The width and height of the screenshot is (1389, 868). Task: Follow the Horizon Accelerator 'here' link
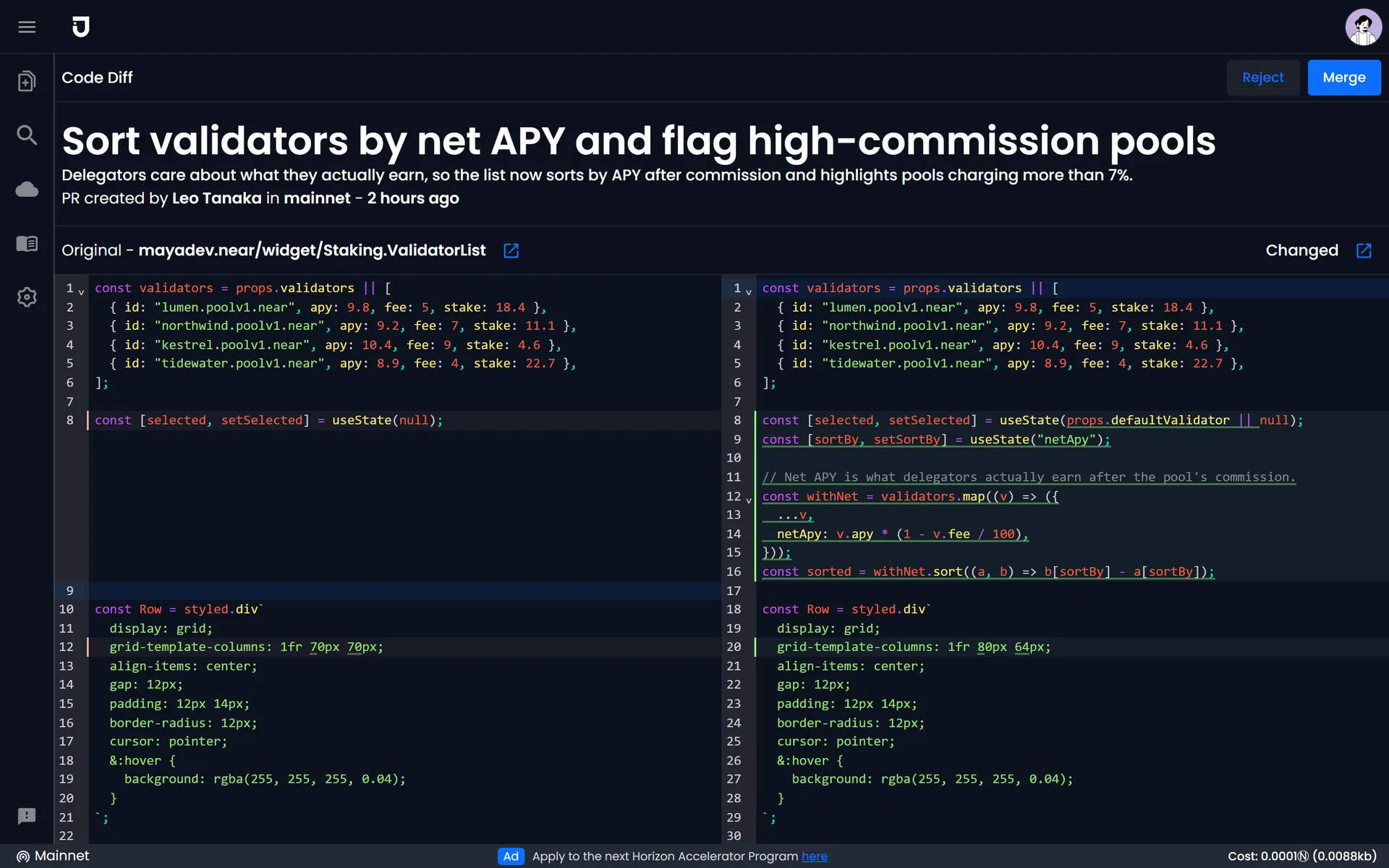click(814, 856)
